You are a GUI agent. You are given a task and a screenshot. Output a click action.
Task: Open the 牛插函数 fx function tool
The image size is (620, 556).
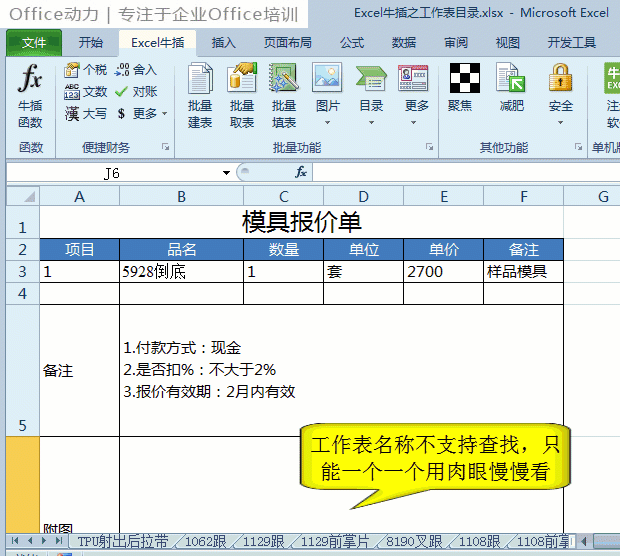30,96
